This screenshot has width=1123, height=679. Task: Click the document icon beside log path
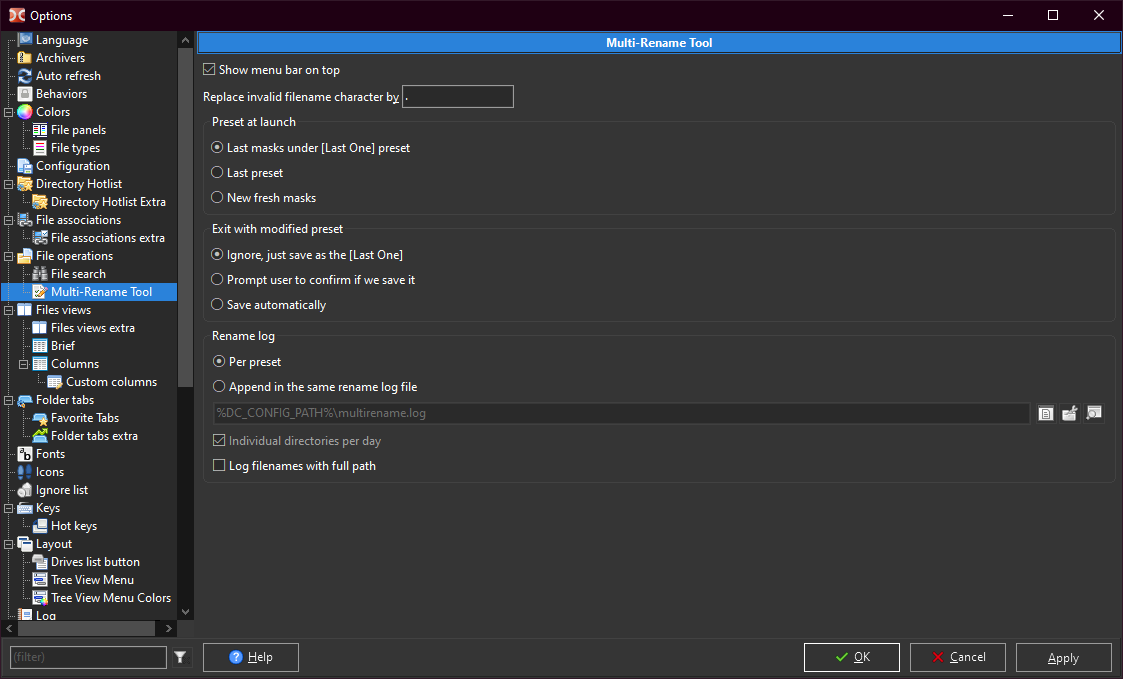1045,413
